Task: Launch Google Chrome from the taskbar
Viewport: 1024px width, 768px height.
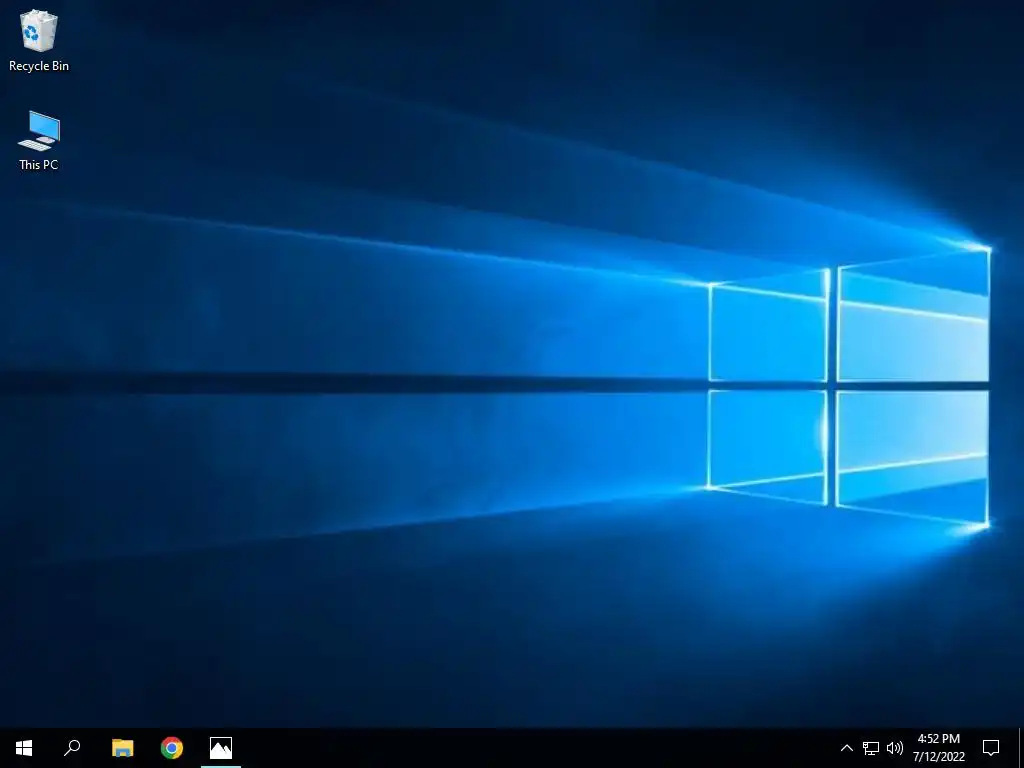Action: [172, 748]
